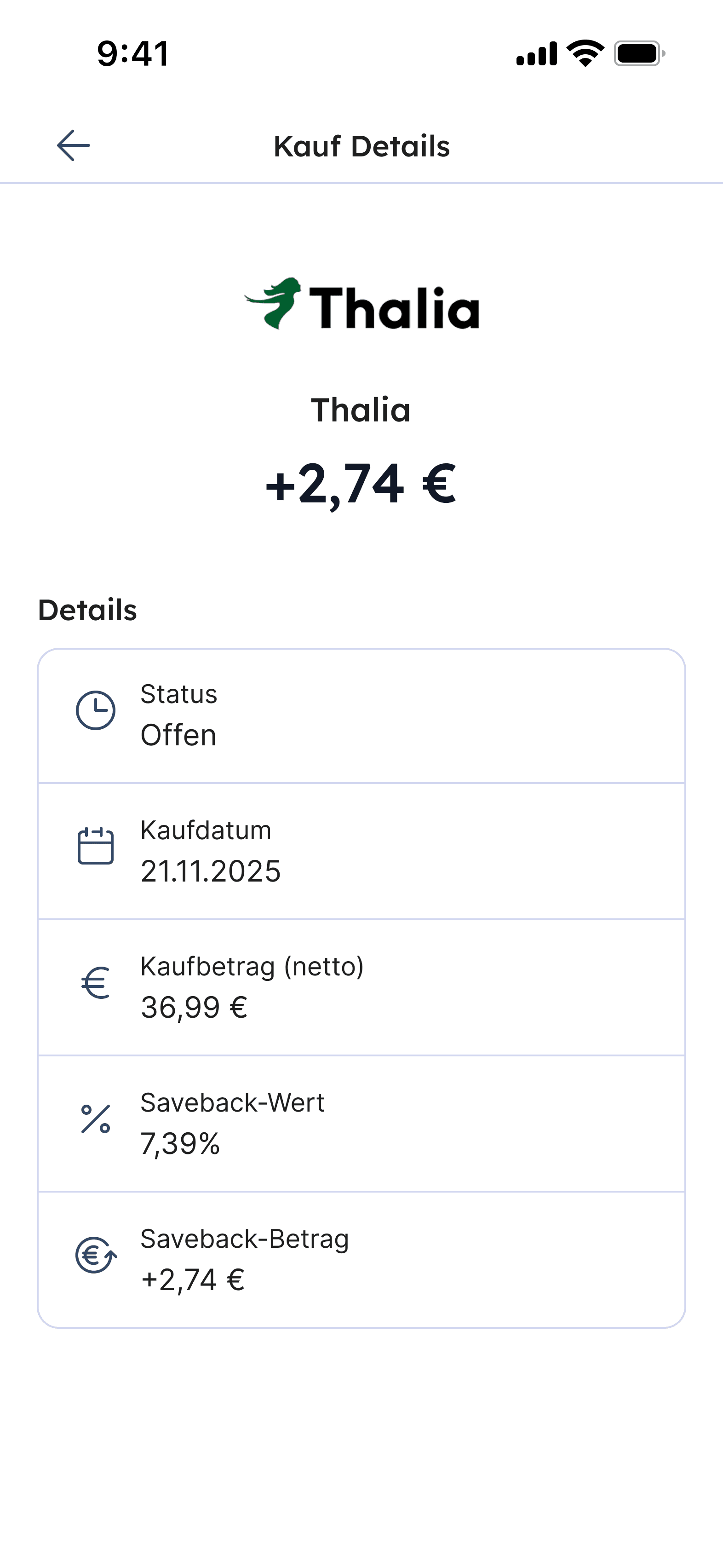Tap the Saveback-Wert 7,39% value
Screen dimensions: 723x1568
point(180,1143)
